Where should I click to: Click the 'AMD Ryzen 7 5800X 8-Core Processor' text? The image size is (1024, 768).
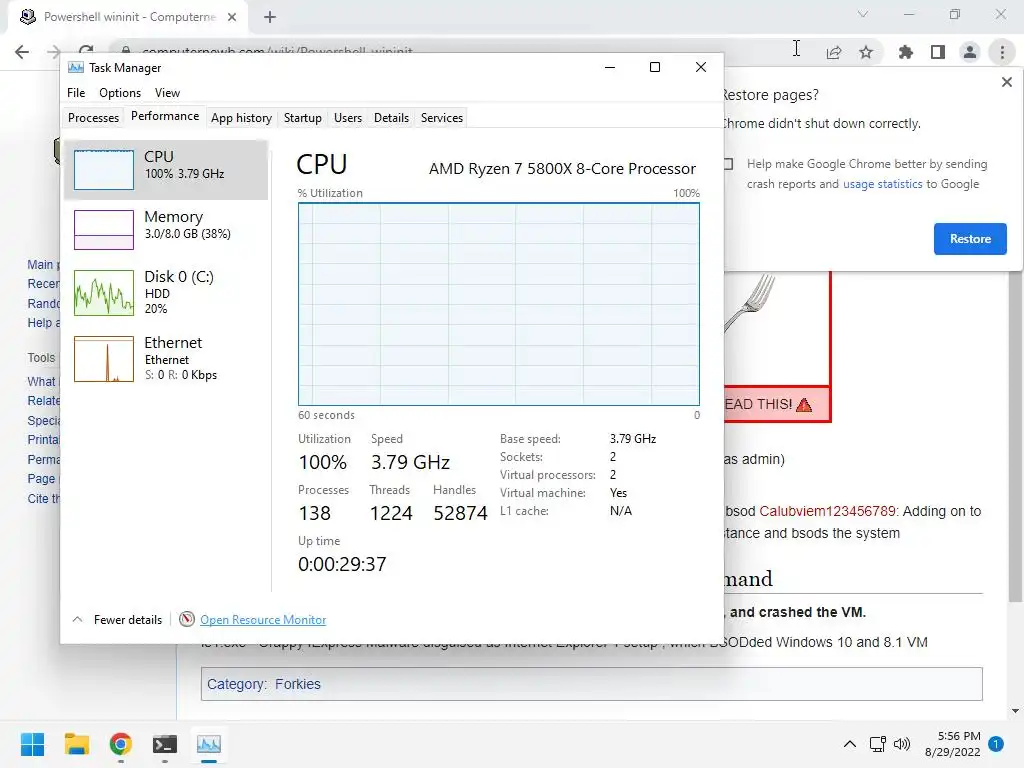point(562,168)
